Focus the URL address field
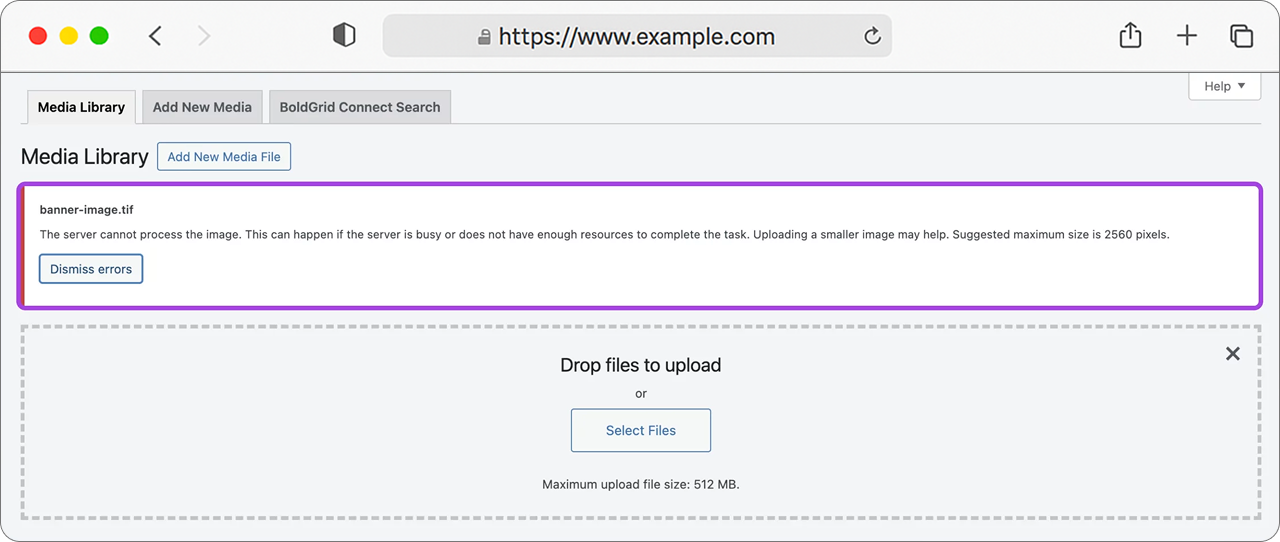 pyautogui.click(x=637, y=36)
